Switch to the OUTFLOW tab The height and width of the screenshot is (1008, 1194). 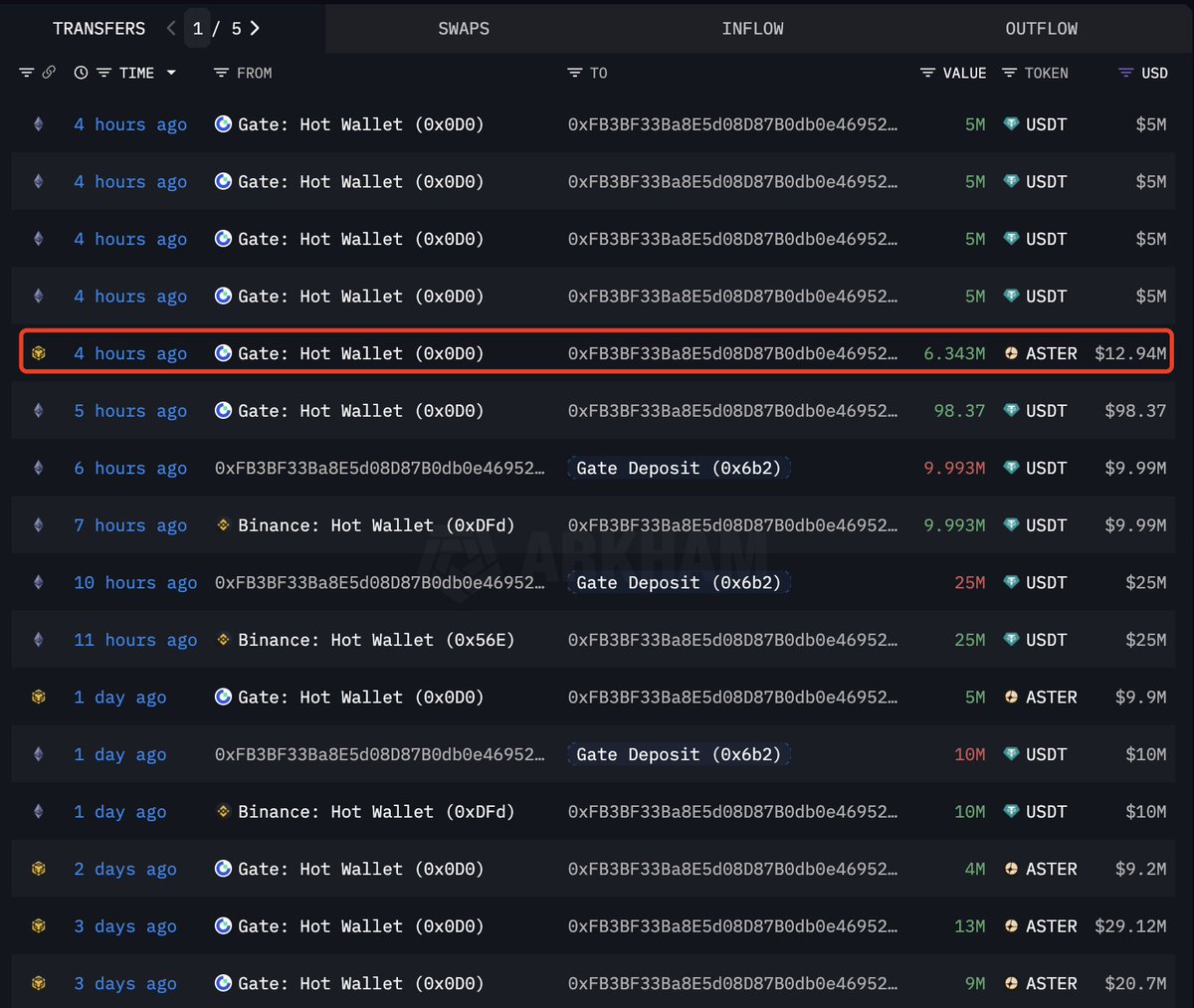[1041, 29]
